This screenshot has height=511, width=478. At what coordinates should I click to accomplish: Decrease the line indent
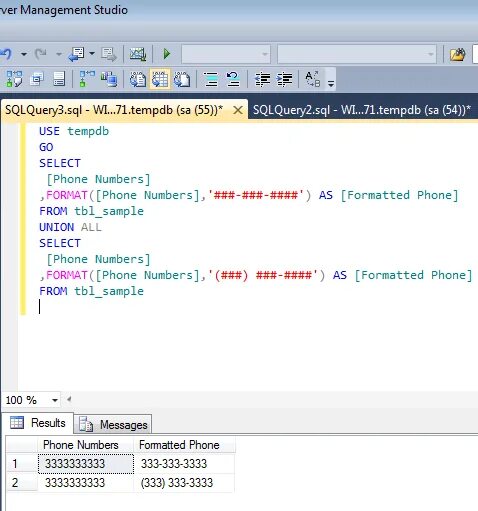click(263, 80)
